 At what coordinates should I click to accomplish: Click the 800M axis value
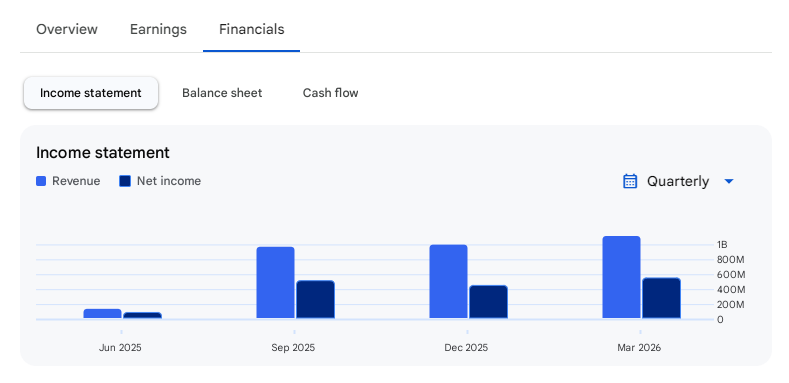730,260
